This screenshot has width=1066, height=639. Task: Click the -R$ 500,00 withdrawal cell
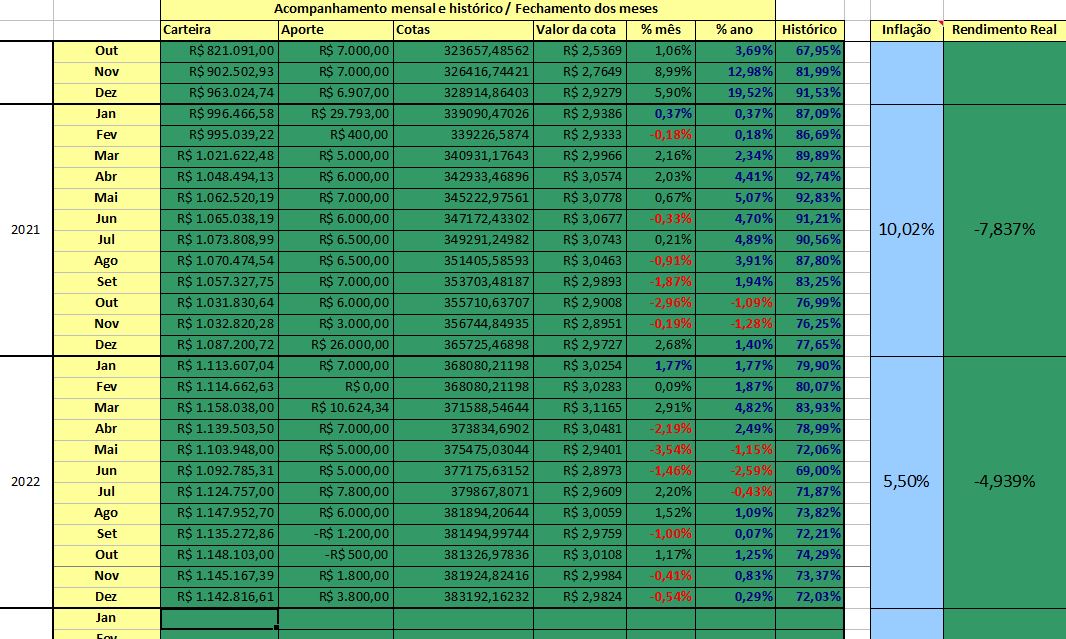point(336,555)
